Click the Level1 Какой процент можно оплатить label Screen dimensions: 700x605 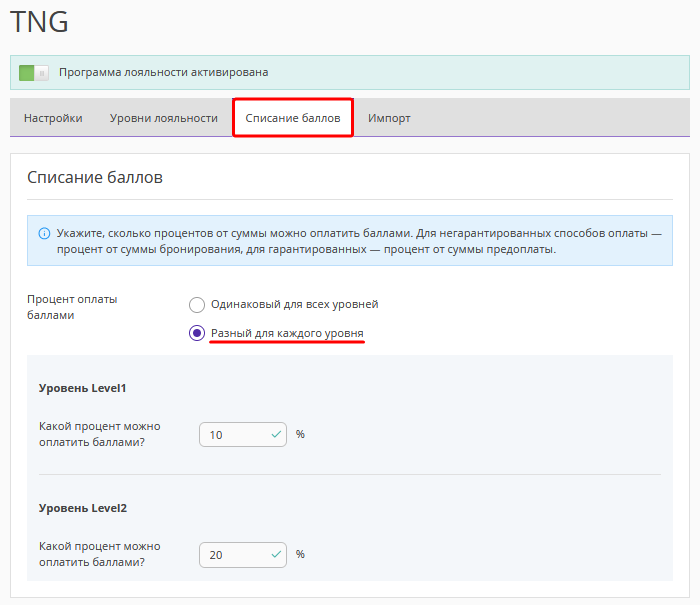tap(100, 434)
